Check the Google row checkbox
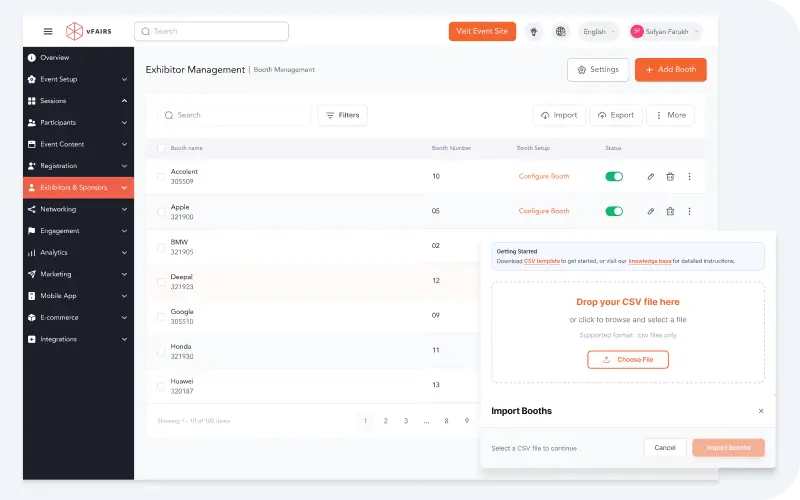This screenshot has width=800, height=500. pyautogui.click(x=161, y=316)
